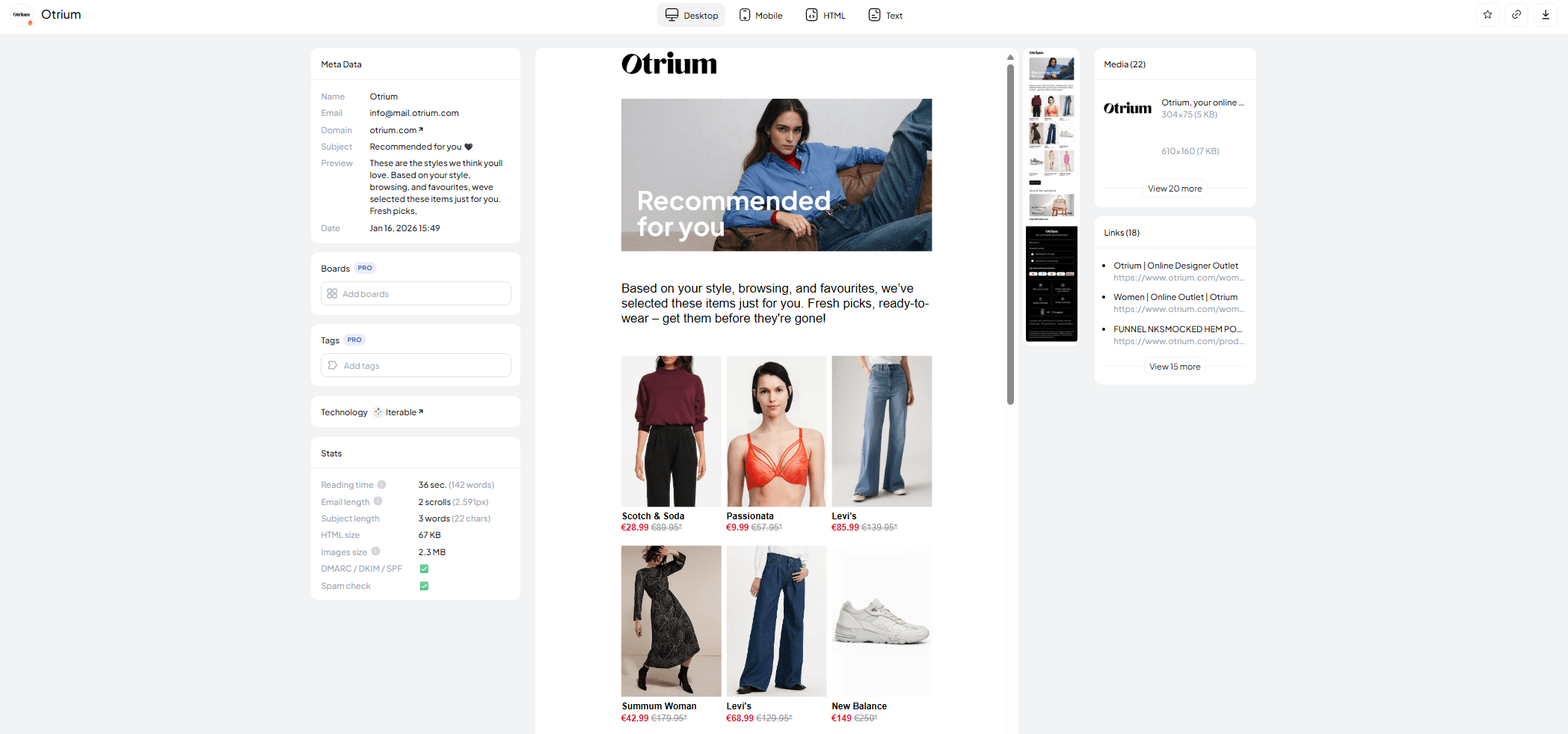Switch to the Mobile preview tab
Screen dimensions: 1568x734
[760, 14]
